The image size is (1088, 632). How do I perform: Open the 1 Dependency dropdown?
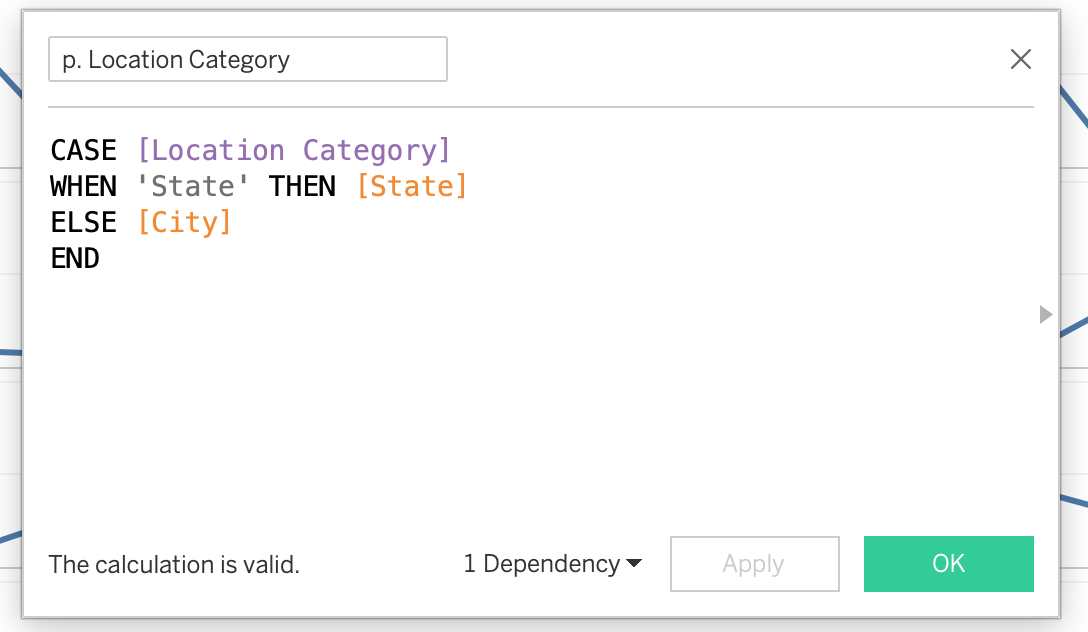click(x=541, y=564)
